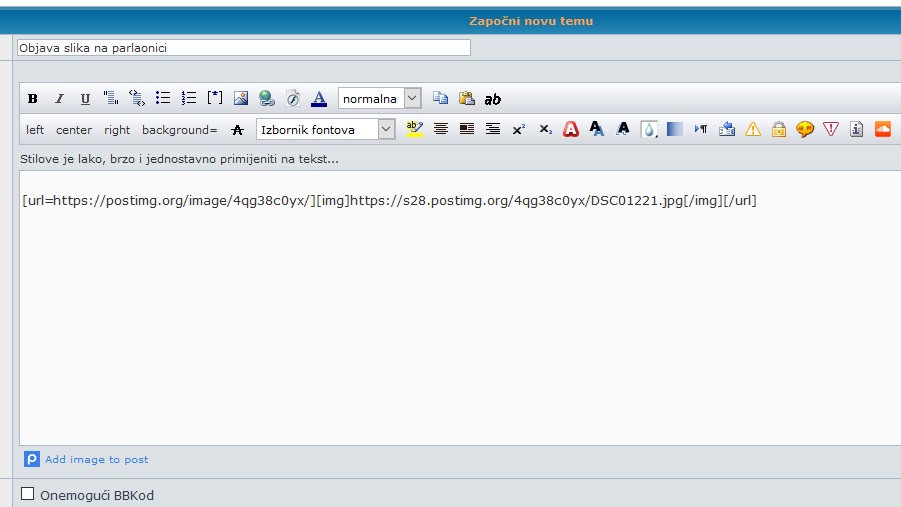Screen dimensions: 901x507
Task: Enable the Onemogući BBKod checkbox
Action: pos(28,494)
